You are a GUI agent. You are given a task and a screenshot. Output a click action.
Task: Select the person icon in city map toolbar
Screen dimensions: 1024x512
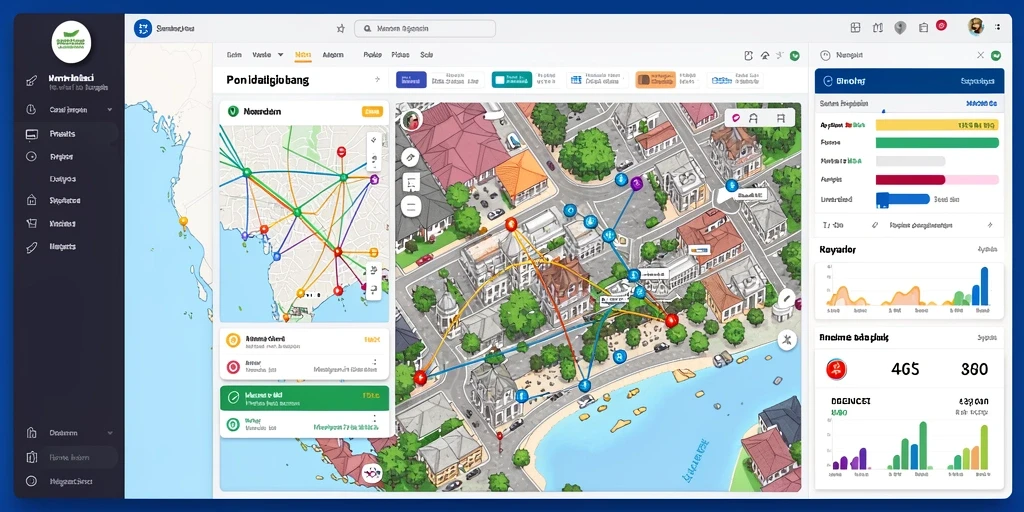(x=754, y=118)
